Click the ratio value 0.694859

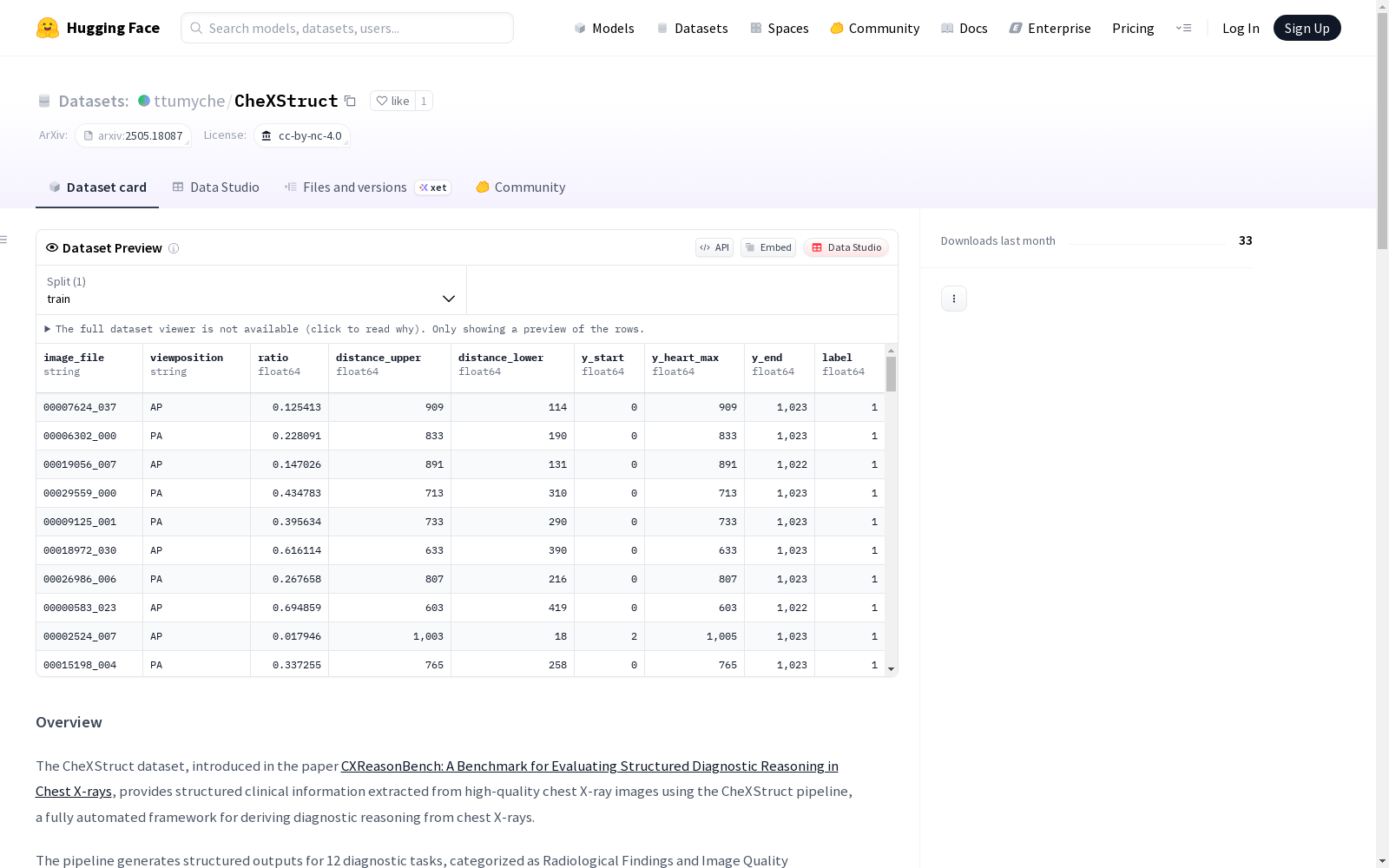(x=296, y=608)
